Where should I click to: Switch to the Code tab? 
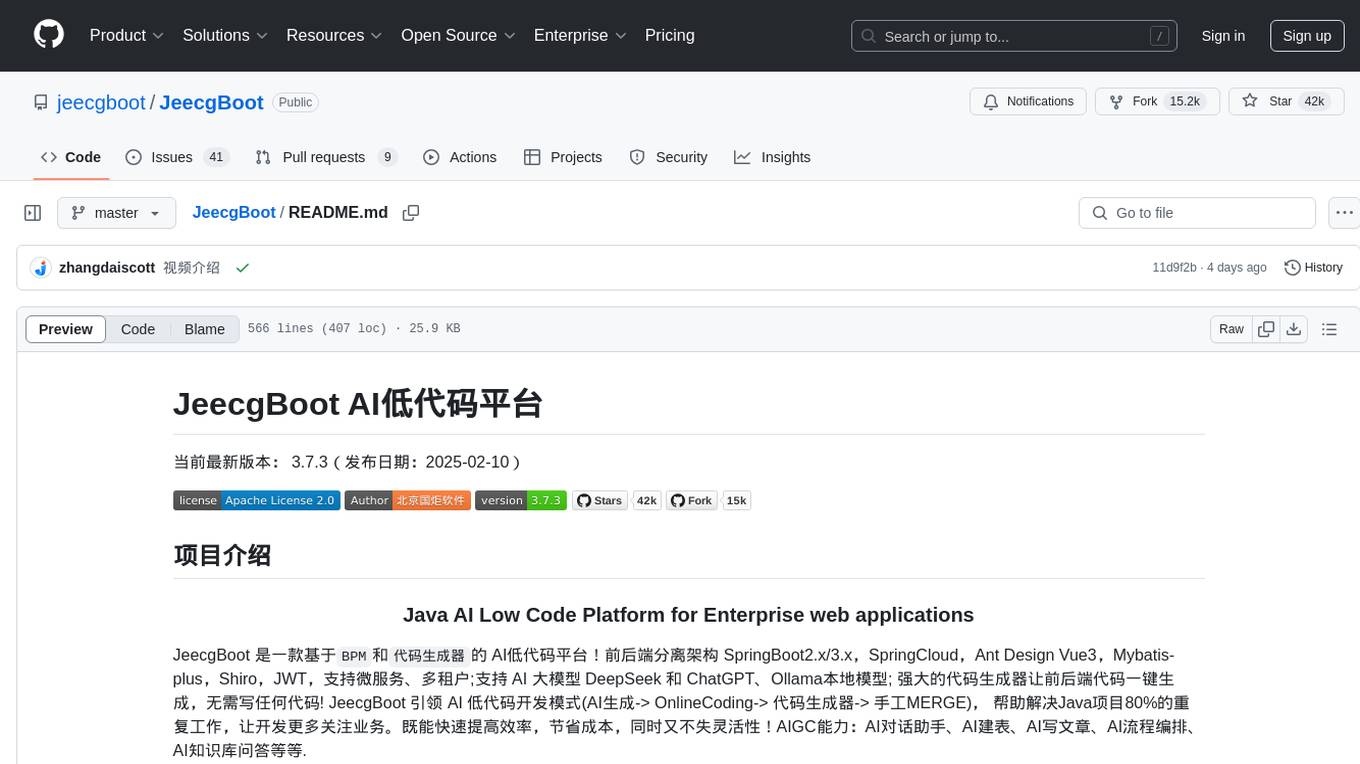tap(71, 157)
